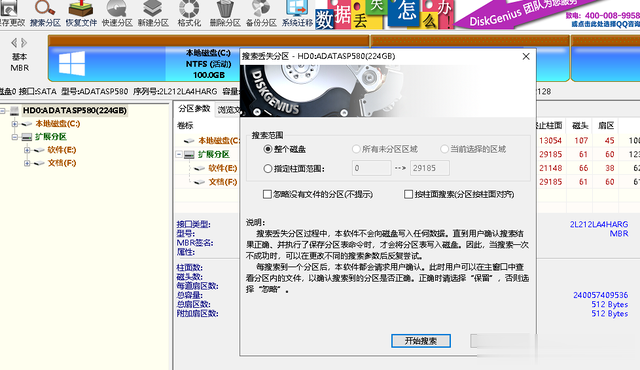
Task: Select 文档(F:) label in left tree
Action: point(62,163)
